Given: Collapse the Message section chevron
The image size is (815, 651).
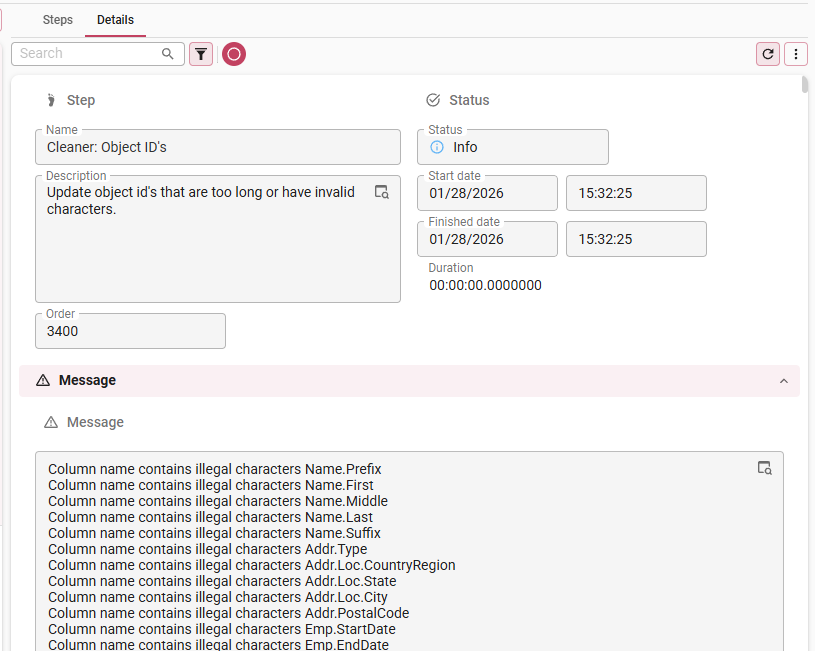Looking at the screenshot, I should point(783,381).
